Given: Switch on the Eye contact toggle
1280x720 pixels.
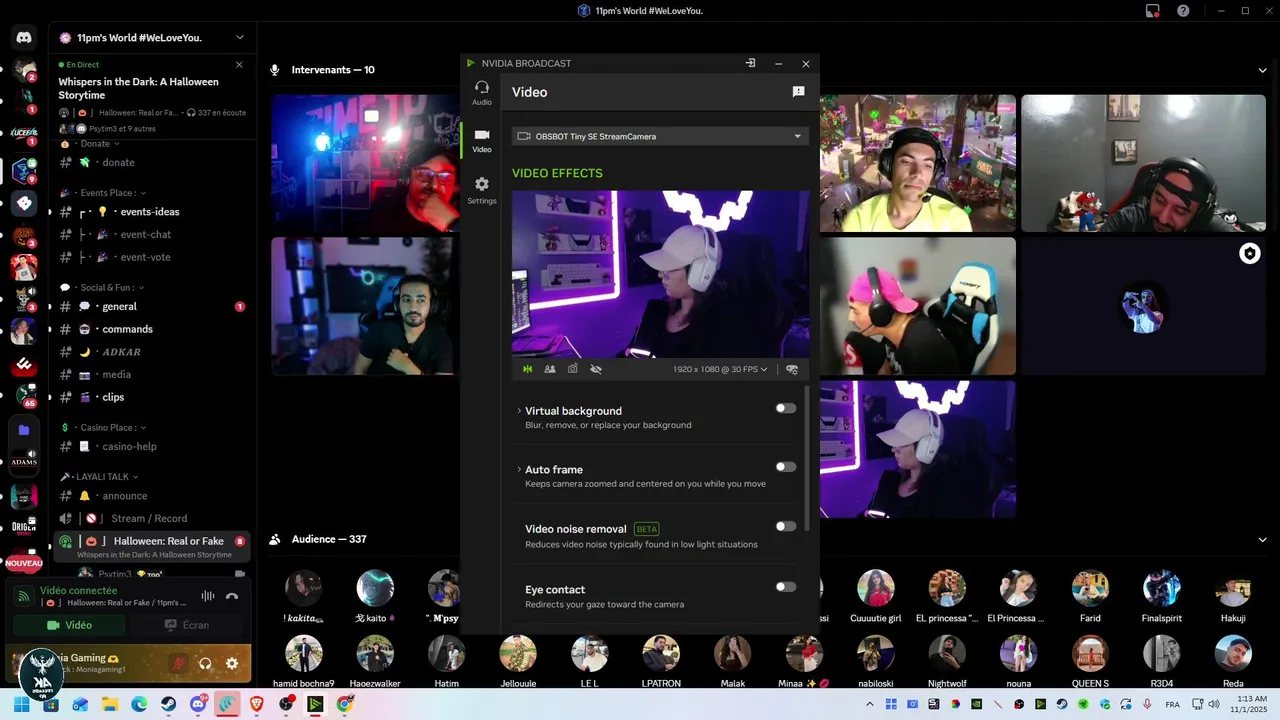Looking at the screenshot, I should point(786,587).
